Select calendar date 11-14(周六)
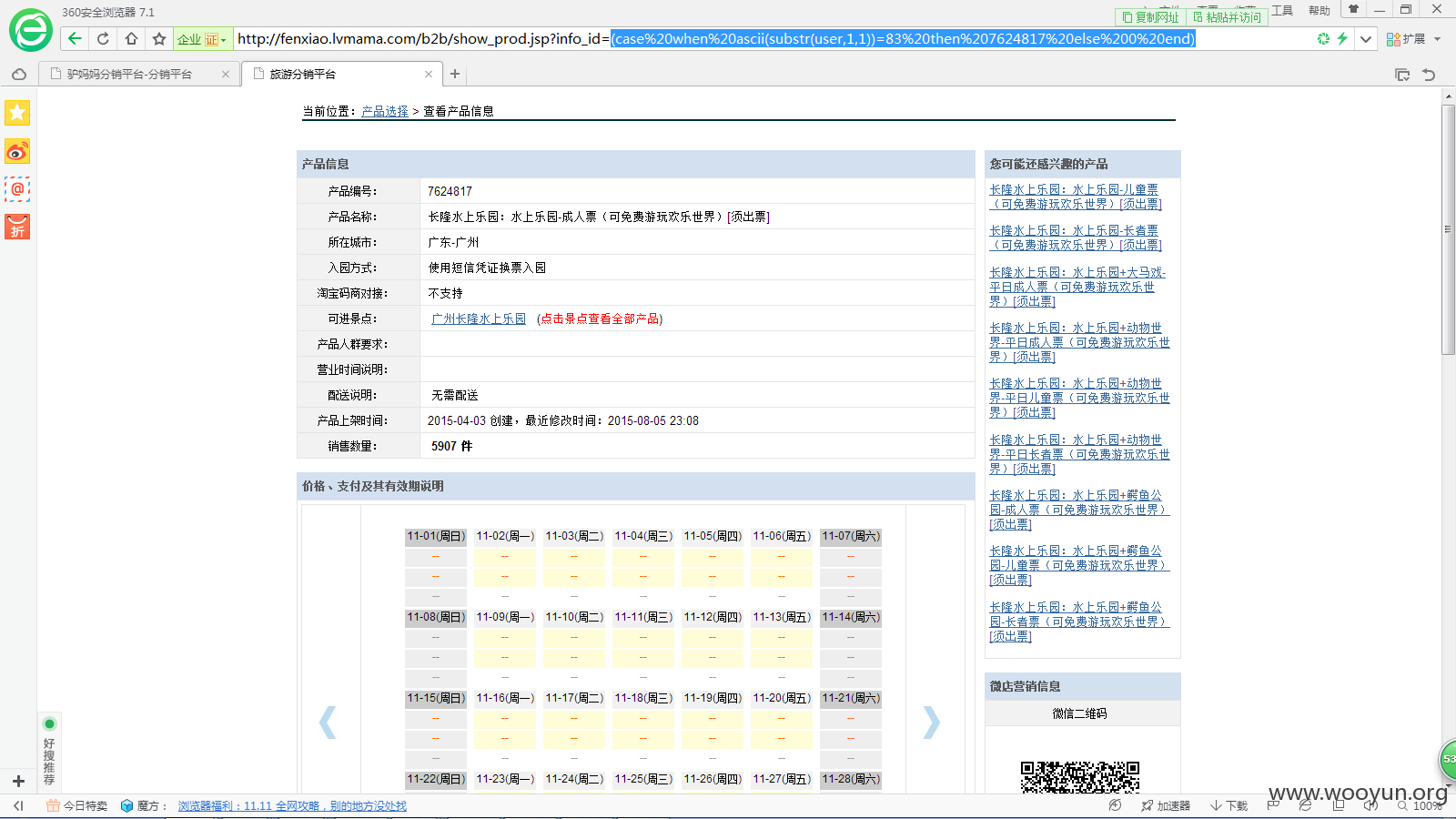1456x819 pixels. click(851, 617)
